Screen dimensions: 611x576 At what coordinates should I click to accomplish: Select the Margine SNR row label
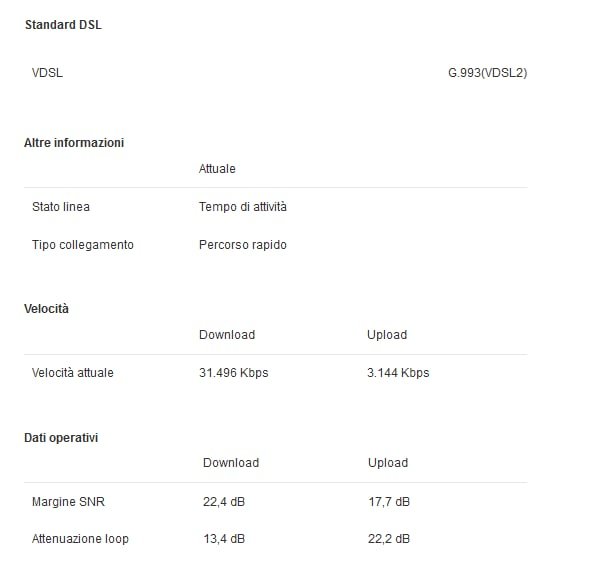pos(68,501)
